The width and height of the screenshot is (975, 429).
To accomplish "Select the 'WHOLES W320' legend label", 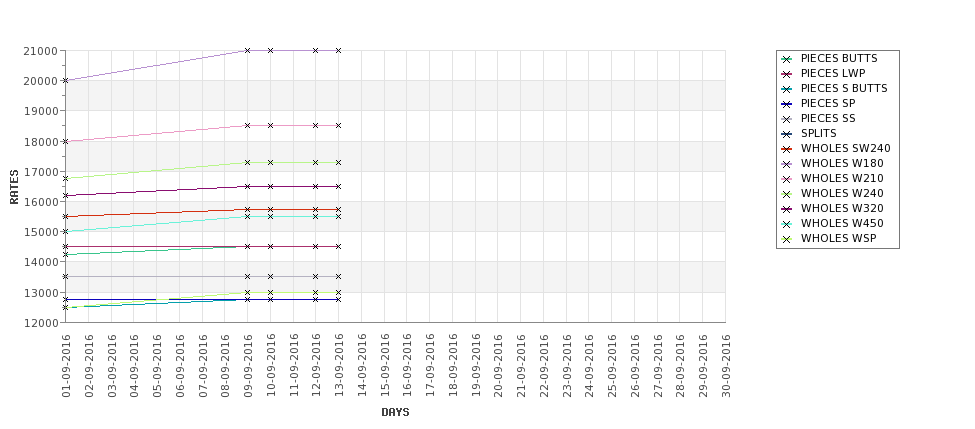I will click(x=842, y=208).
